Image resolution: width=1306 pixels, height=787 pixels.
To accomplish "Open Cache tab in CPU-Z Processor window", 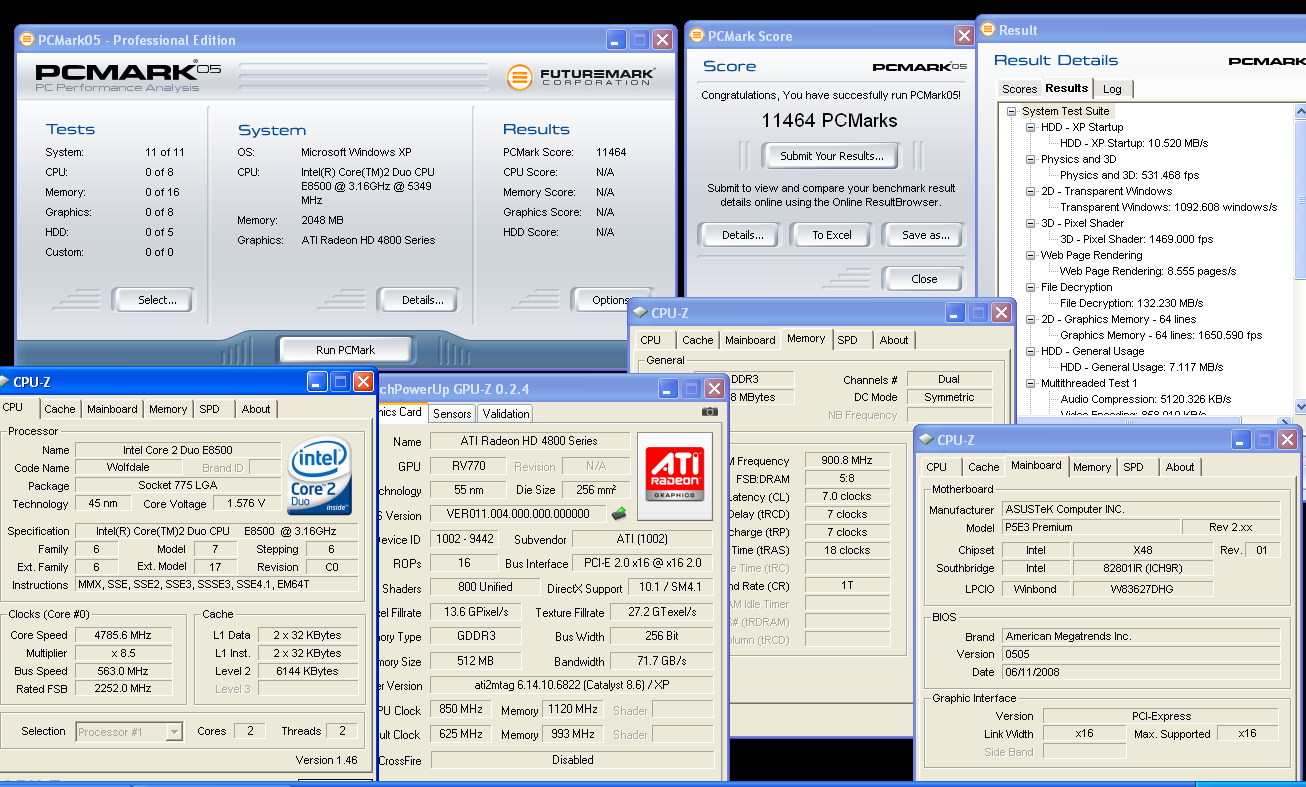I will [60, 409].
